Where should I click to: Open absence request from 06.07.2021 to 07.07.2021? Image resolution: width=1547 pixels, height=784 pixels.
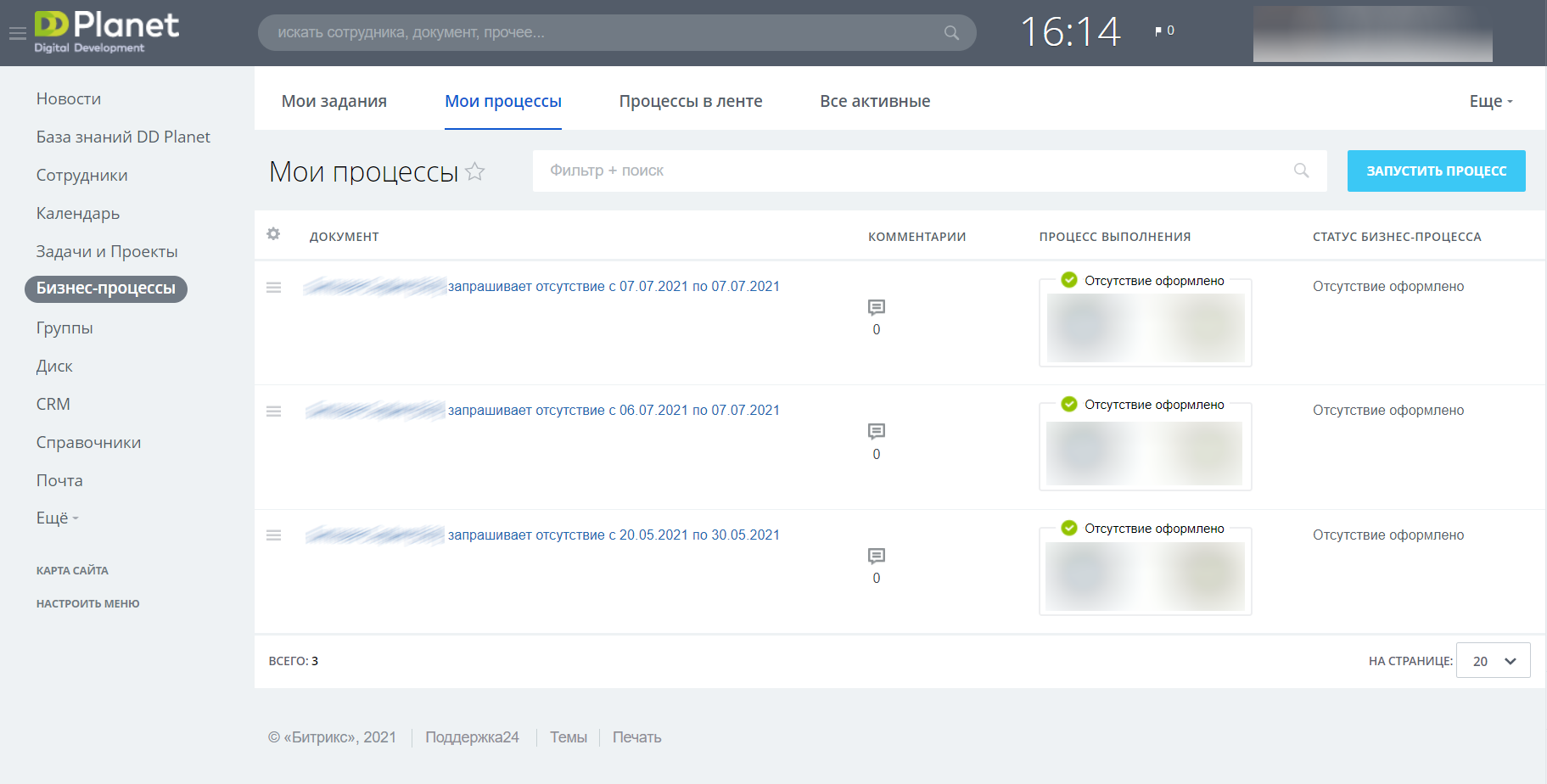[614, 410]
